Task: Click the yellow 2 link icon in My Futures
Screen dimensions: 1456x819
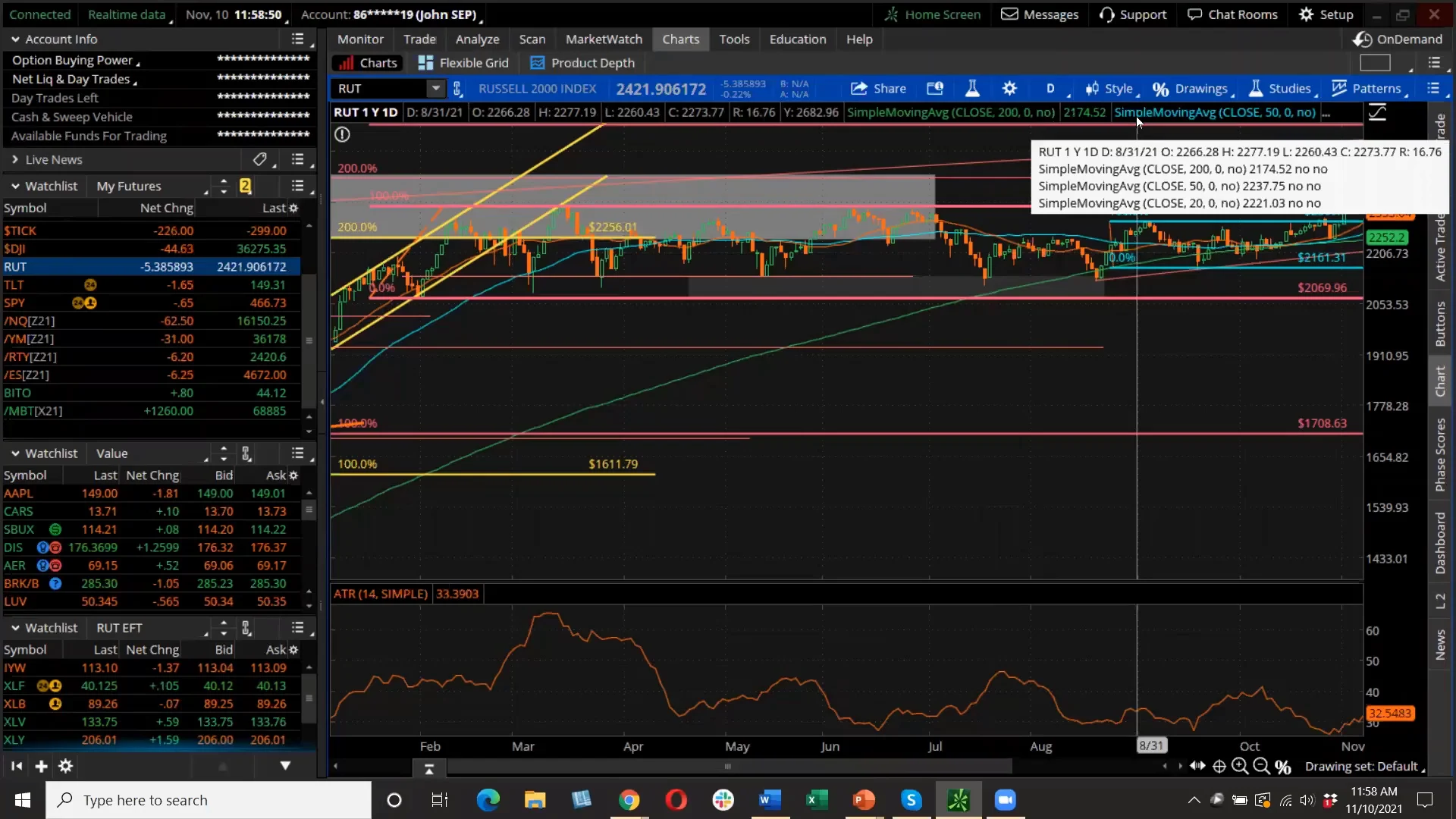Action: [245, 186]
